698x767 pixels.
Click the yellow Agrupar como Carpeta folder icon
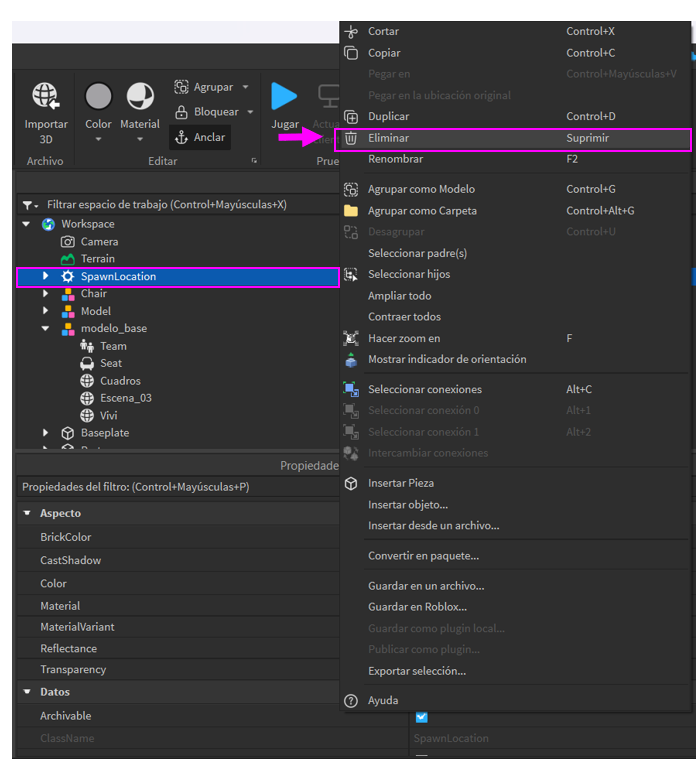click(x=351, y=211)
